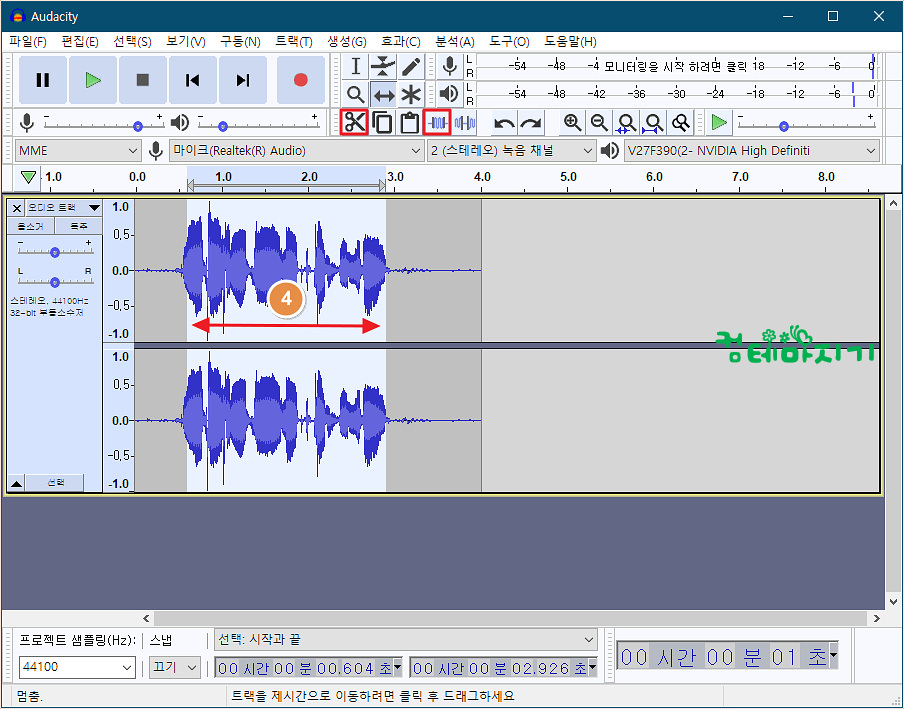This screenshot has width=904, height=709.
Task: Click the horizontal scrollbar right arrow
Action: pyautogui.click(x=876, y=619)
